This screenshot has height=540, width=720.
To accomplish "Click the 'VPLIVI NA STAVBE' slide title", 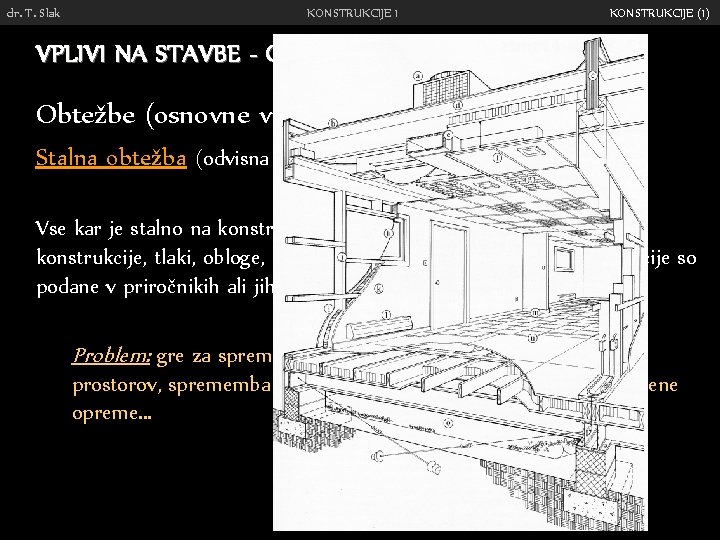I will click(x=138, y=54).
